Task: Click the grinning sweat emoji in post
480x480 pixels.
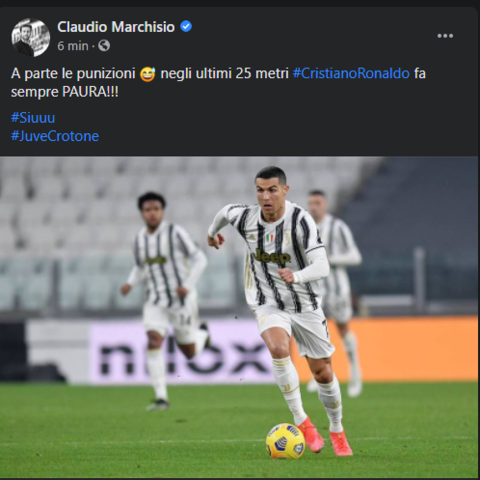Action: tap(148, 74)
